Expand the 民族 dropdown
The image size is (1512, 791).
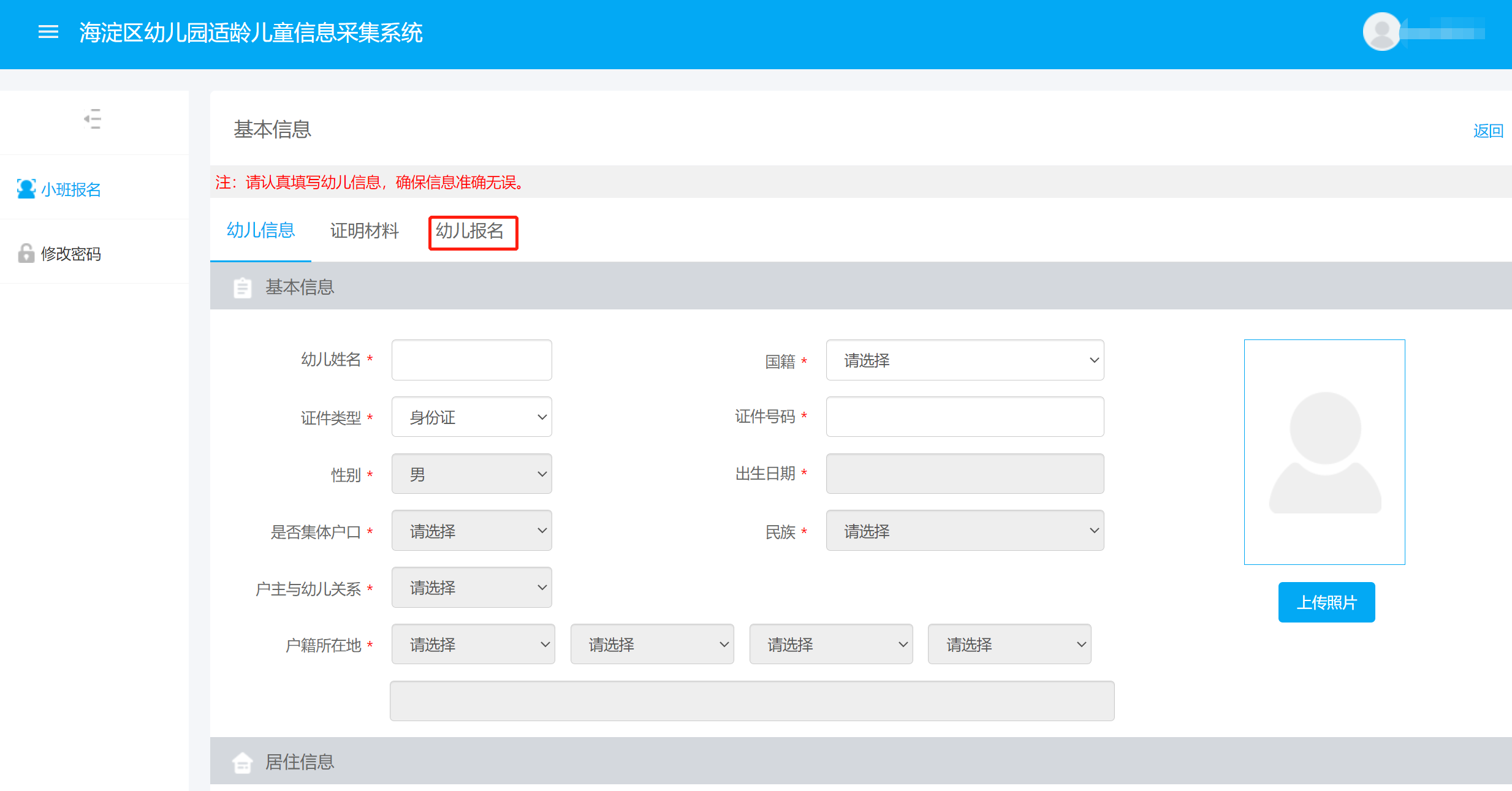tap(965, 531)
